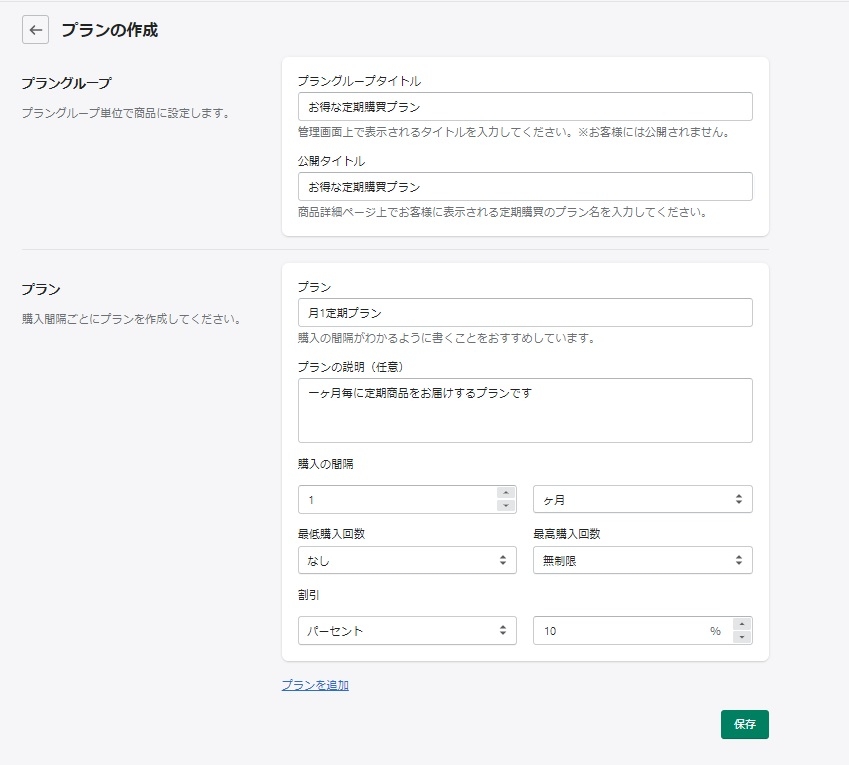The width and height of the screenshot is (849, 765).
Task: Click the 公開タイトル label text
Action: click(331, 160)
